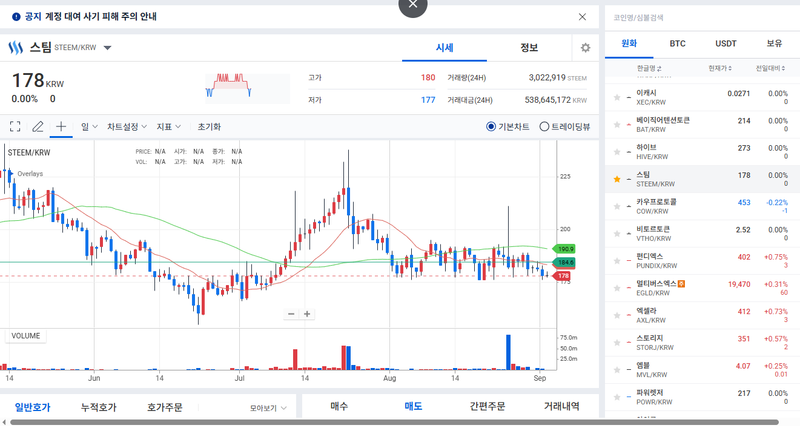Star the 이캐시 XEC/KRW row
This screenshot has height=426, width=800.
[617, 97]
